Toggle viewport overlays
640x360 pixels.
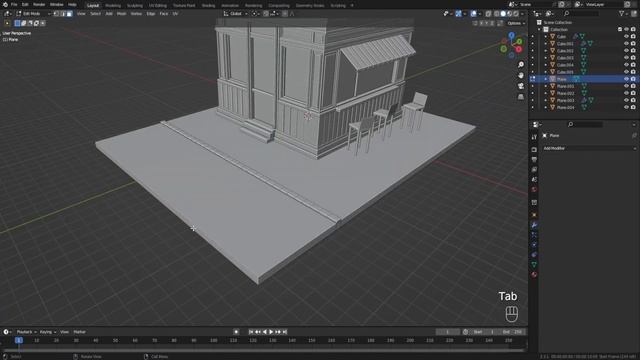[x=473, y=13]
